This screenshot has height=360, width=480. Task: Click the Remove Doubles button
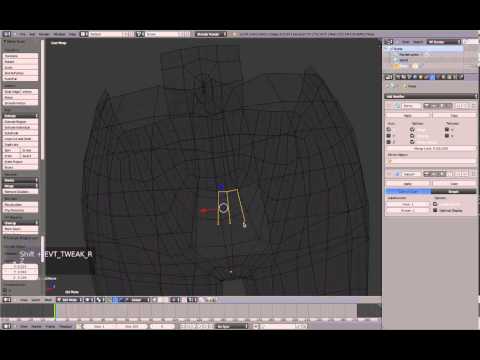[x=20, y=192]
